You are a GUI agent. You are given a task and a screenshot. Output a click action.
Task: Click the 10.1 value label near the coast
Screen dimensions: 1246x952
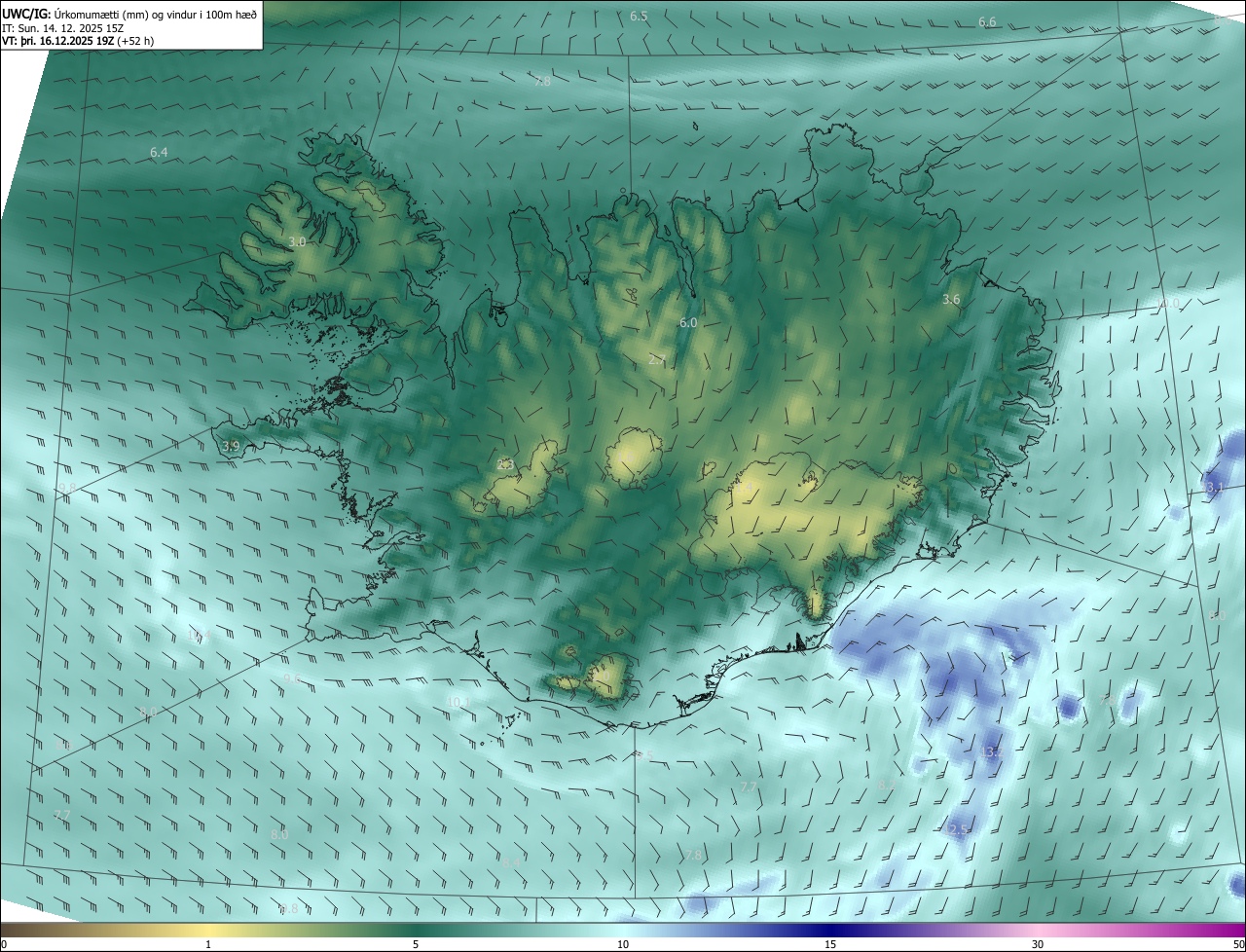[457, 702]
